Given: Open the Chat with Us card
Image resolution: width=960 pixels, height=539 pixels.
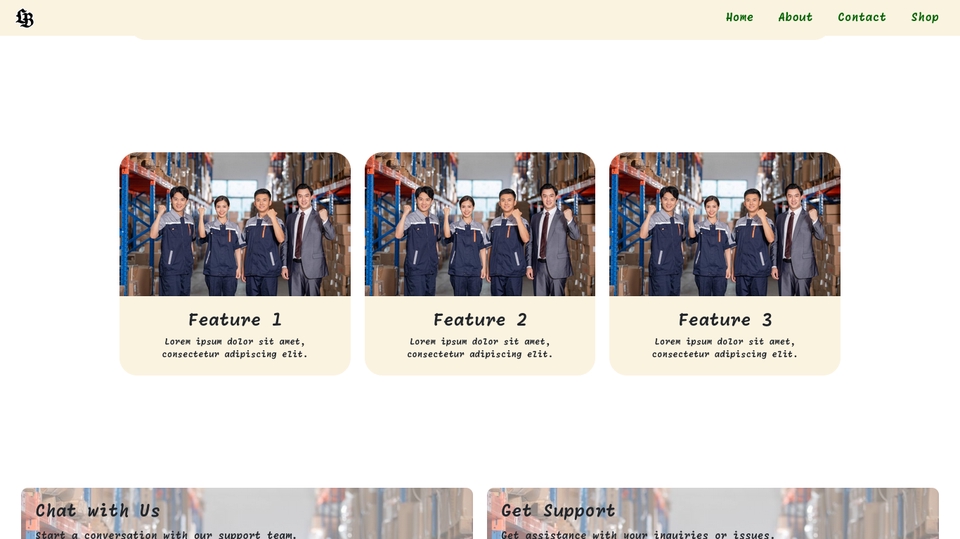Looking at the screenshot, I should tap(247, 513).
